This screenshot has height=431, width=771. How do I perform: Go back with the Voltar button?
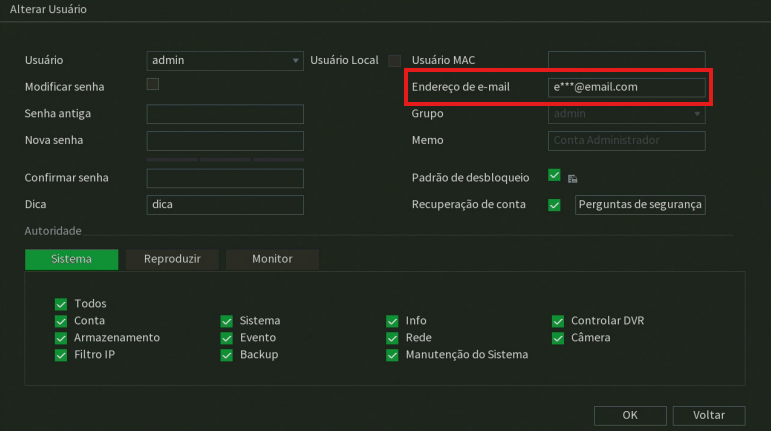tap(709, 415)
